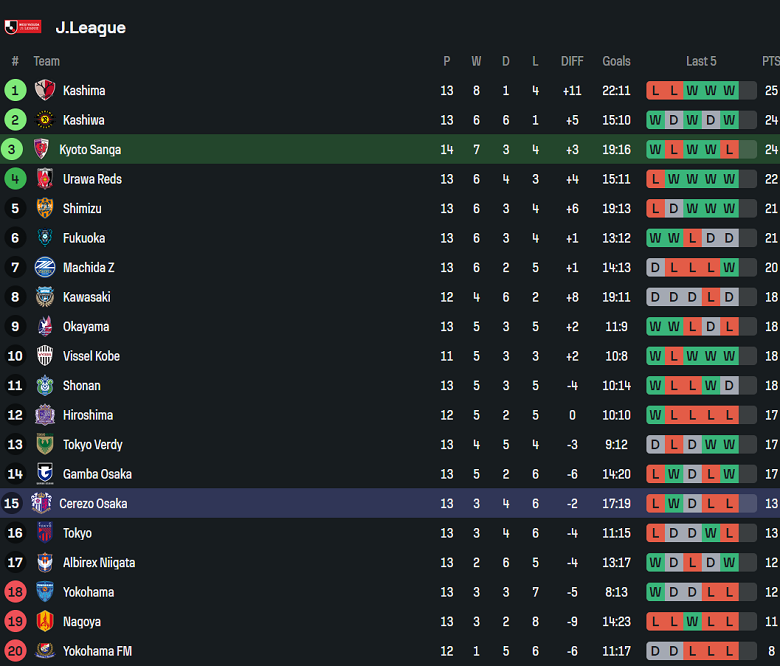Click the Kashima team crest

(x=44, y=90)
